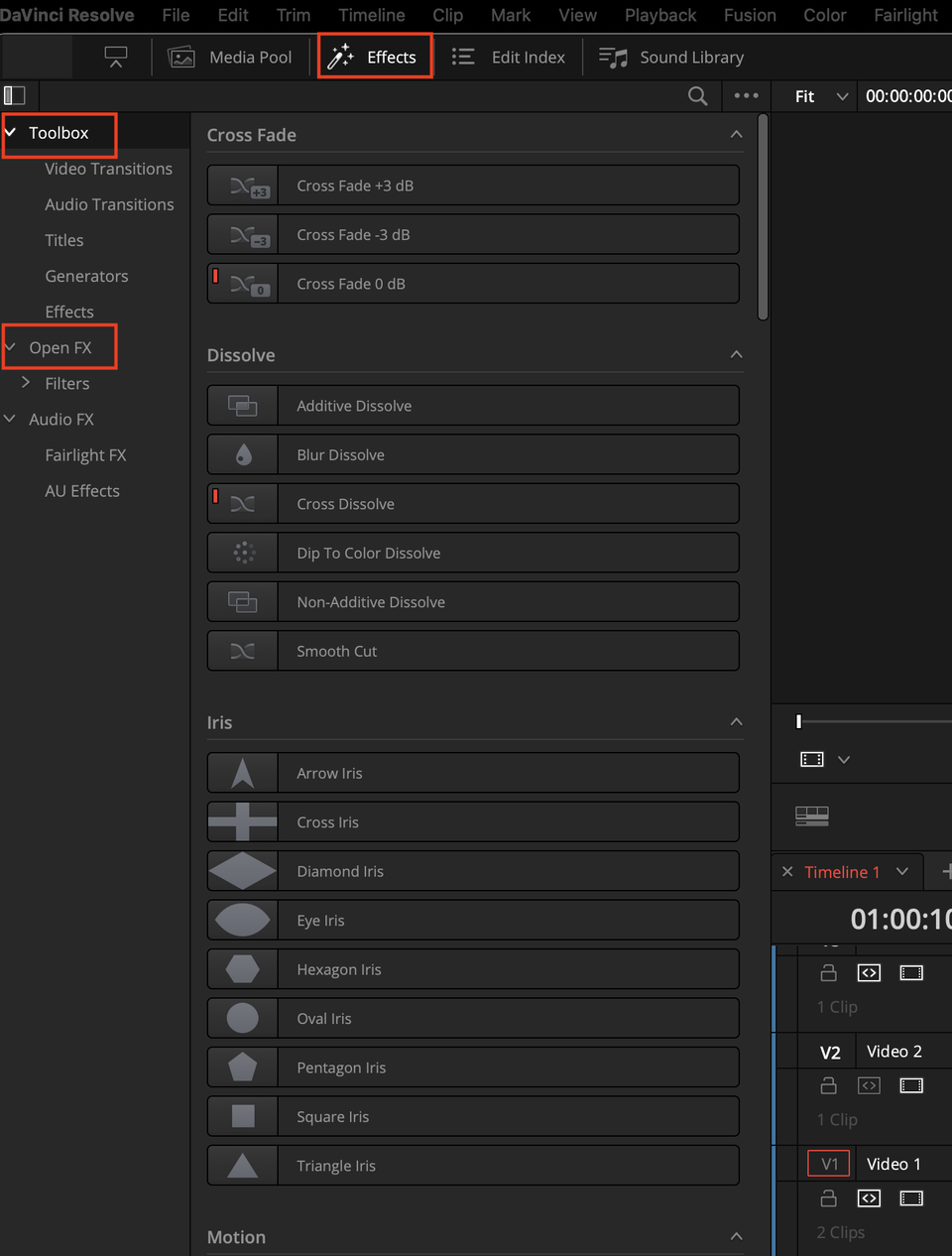Toggle the Effects library panel
Viewport: 952px width, 1256px height.
tap(375, 57)
